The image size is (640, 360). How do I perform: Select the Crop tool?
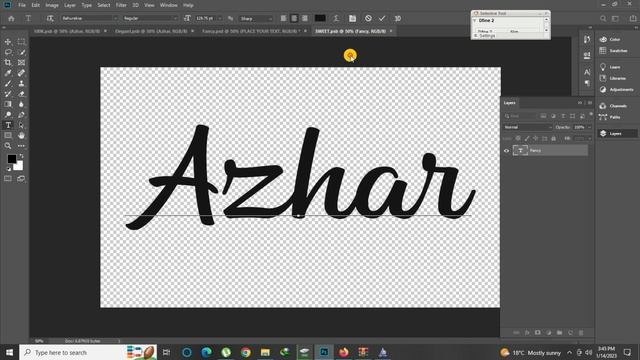click(8, 62)
